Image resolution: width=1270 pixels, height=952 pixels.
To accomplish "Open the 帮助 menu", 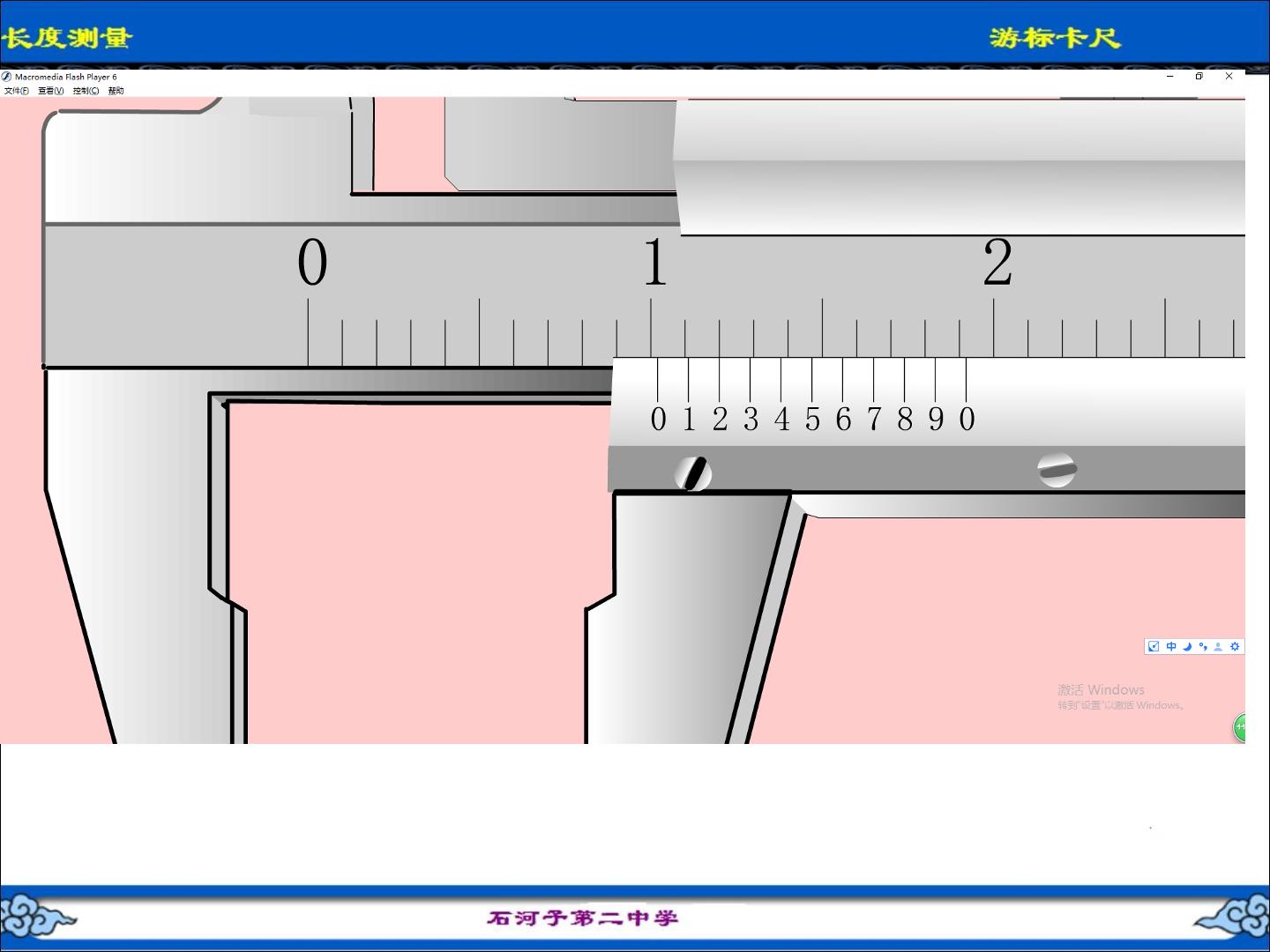I will pyautogui.click(x=116, y=91).
